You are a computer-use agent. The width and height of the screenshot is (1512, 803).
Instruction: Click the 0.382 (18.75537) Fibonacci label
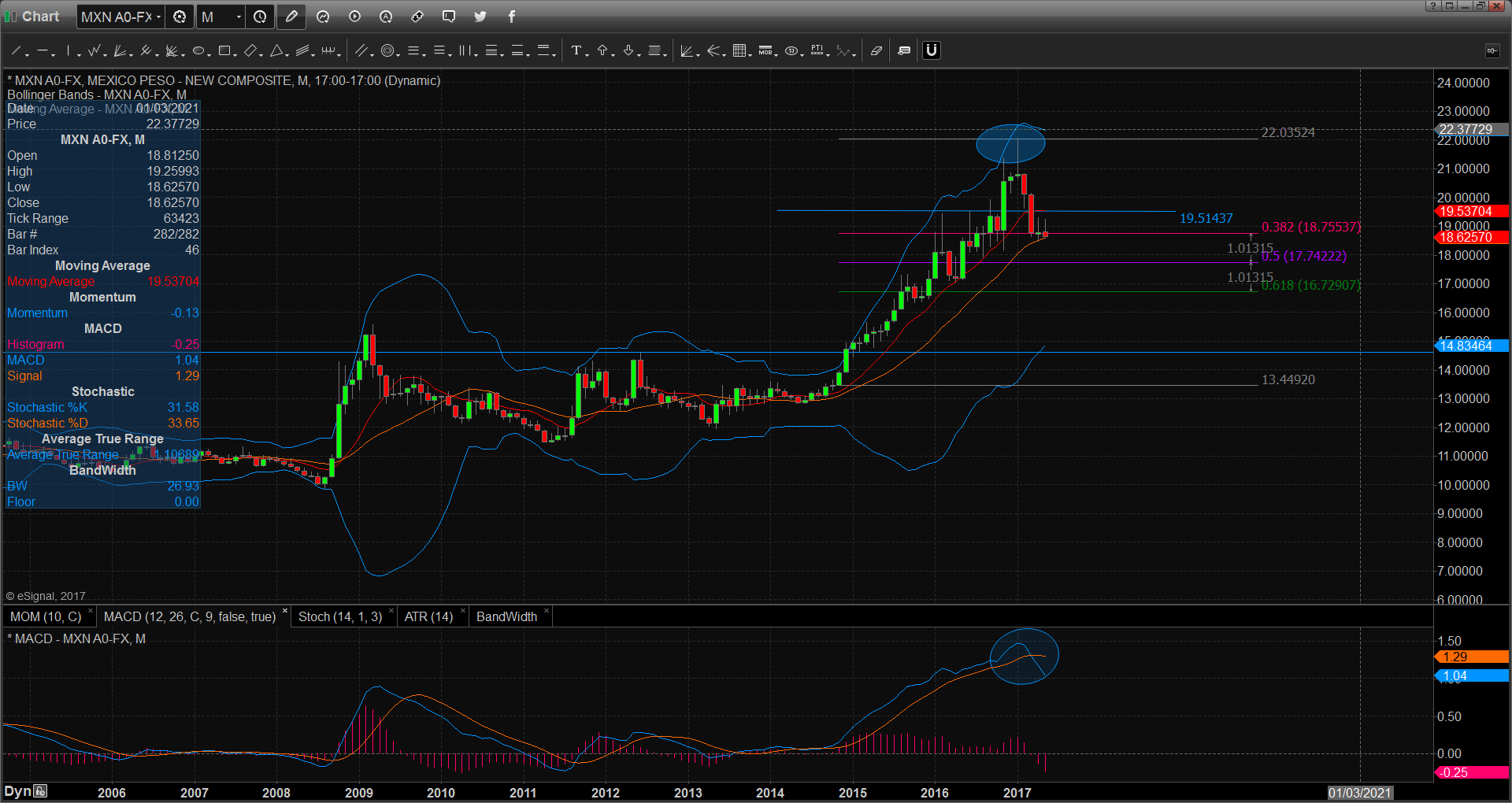(1311, 227)
